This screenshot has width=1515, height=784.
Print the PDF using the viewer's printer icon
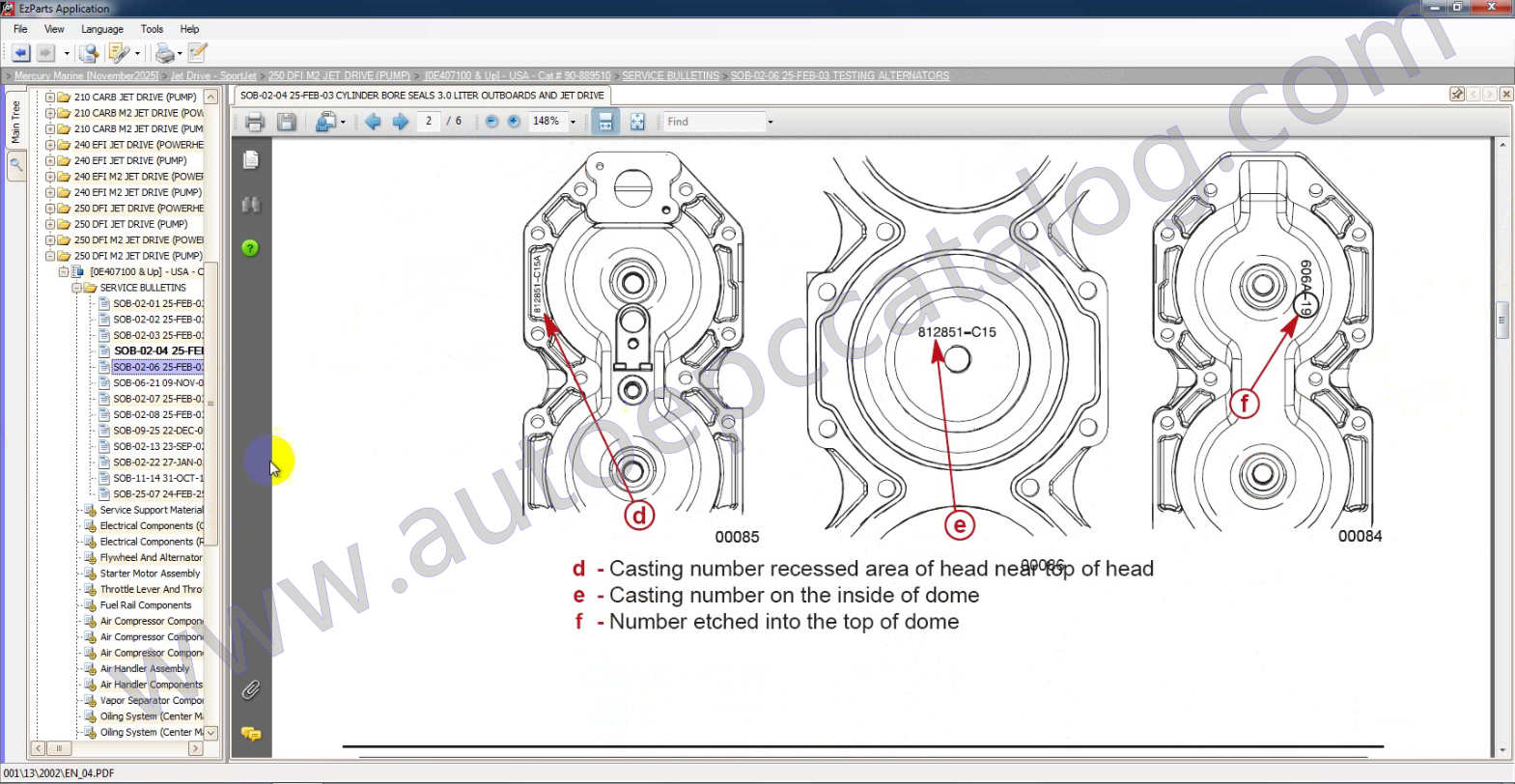click(255, 122)
